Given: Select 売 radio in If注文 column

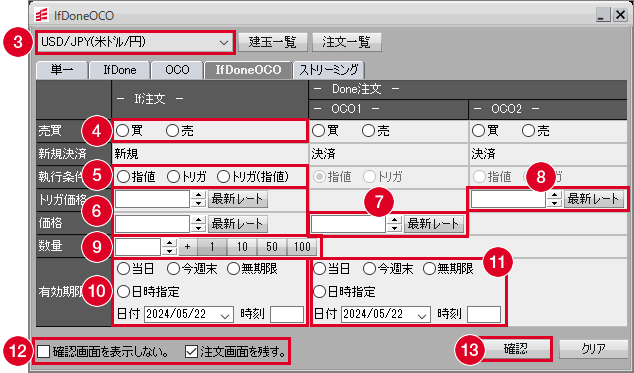Looking at the screenshot, I should [173, 131].
